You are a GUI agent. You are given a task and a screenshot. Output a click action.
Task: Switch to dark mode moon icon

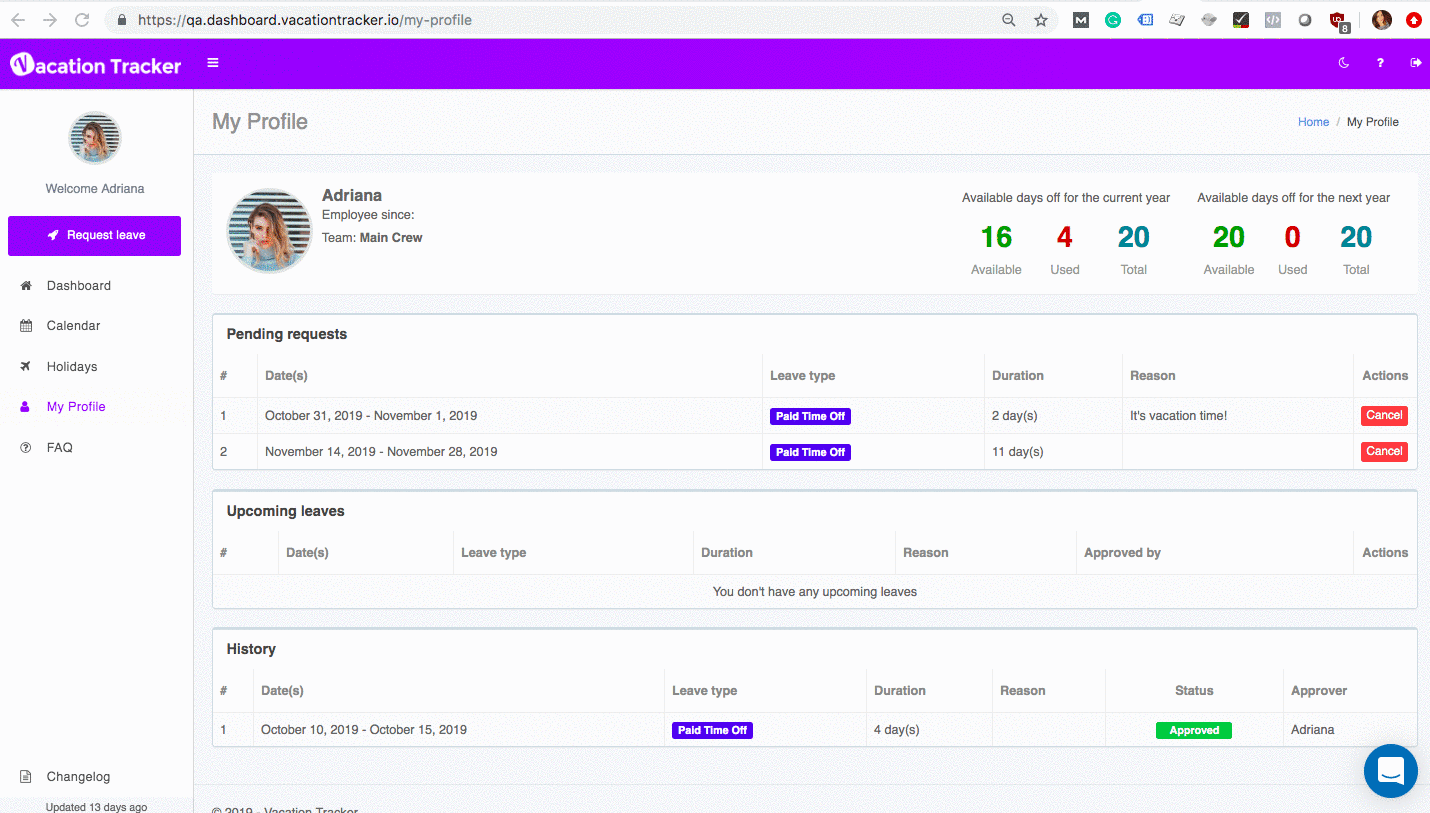pos(1344,63)
